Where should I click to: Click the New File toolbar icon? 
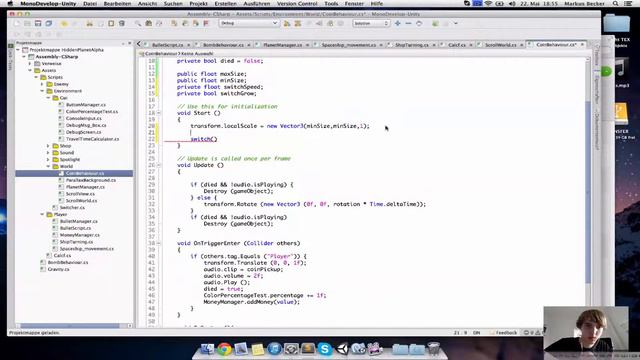click(x=17, y=24)
